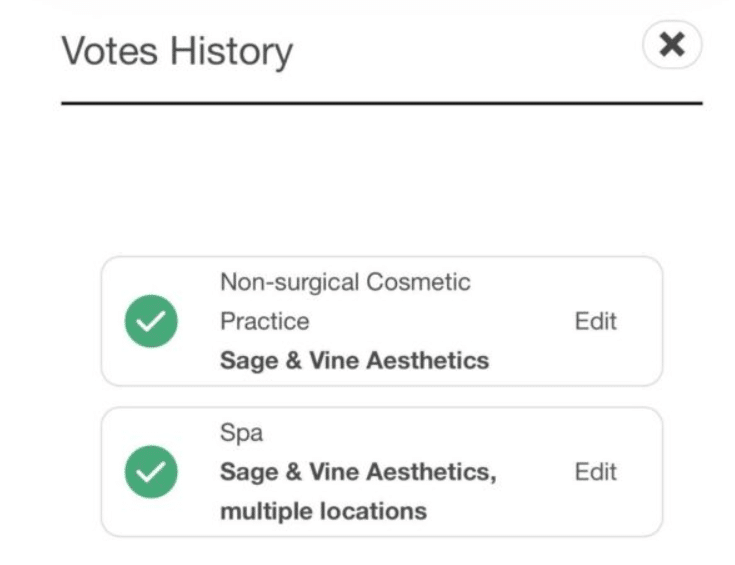Click the "Spa" category label
The height and width of the screenshot is (565, 735).
[237, 435]
